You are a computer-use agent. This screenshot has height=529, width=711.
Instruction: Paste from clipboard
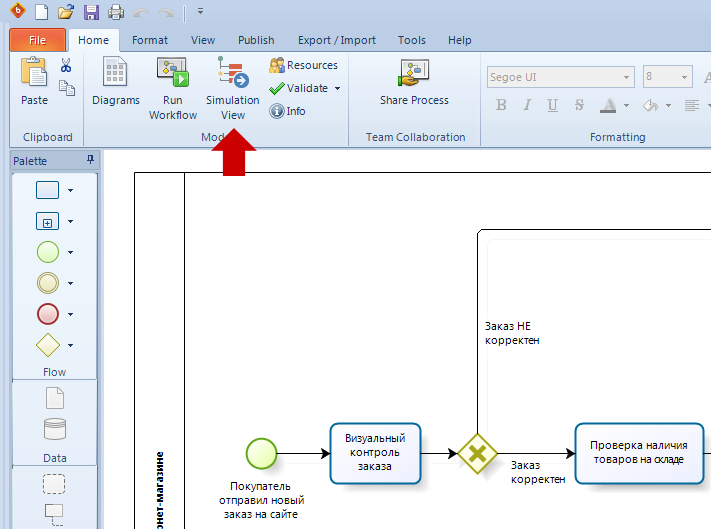coord(34,82)
